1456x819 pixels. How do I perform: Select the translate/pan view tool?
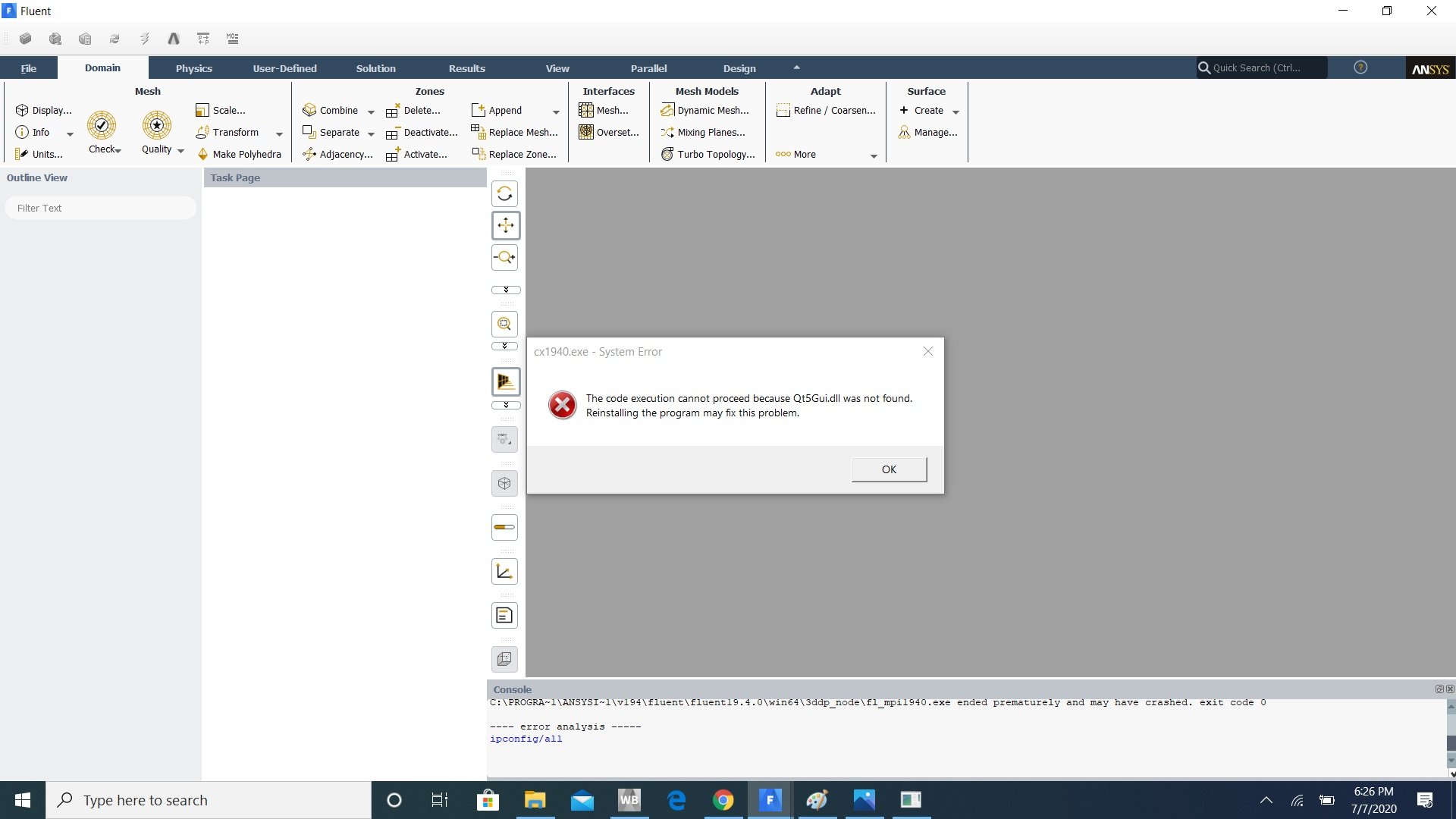coord(504,225)
